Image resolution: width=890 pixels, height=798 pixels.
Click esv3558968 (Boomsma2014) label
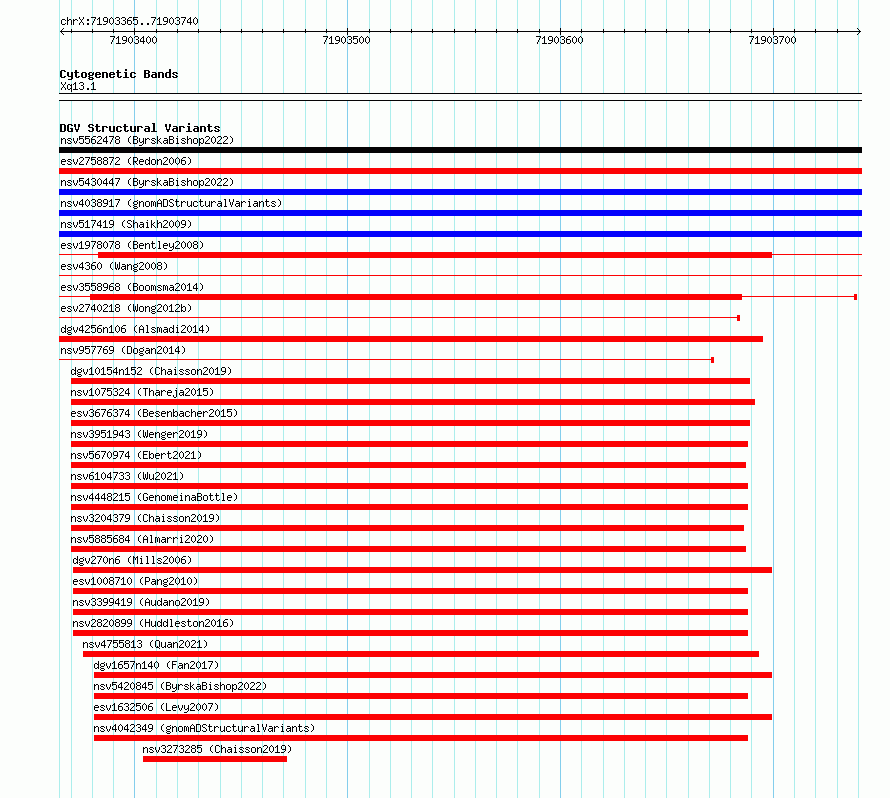pyautogui.click(x=132, y=287)
